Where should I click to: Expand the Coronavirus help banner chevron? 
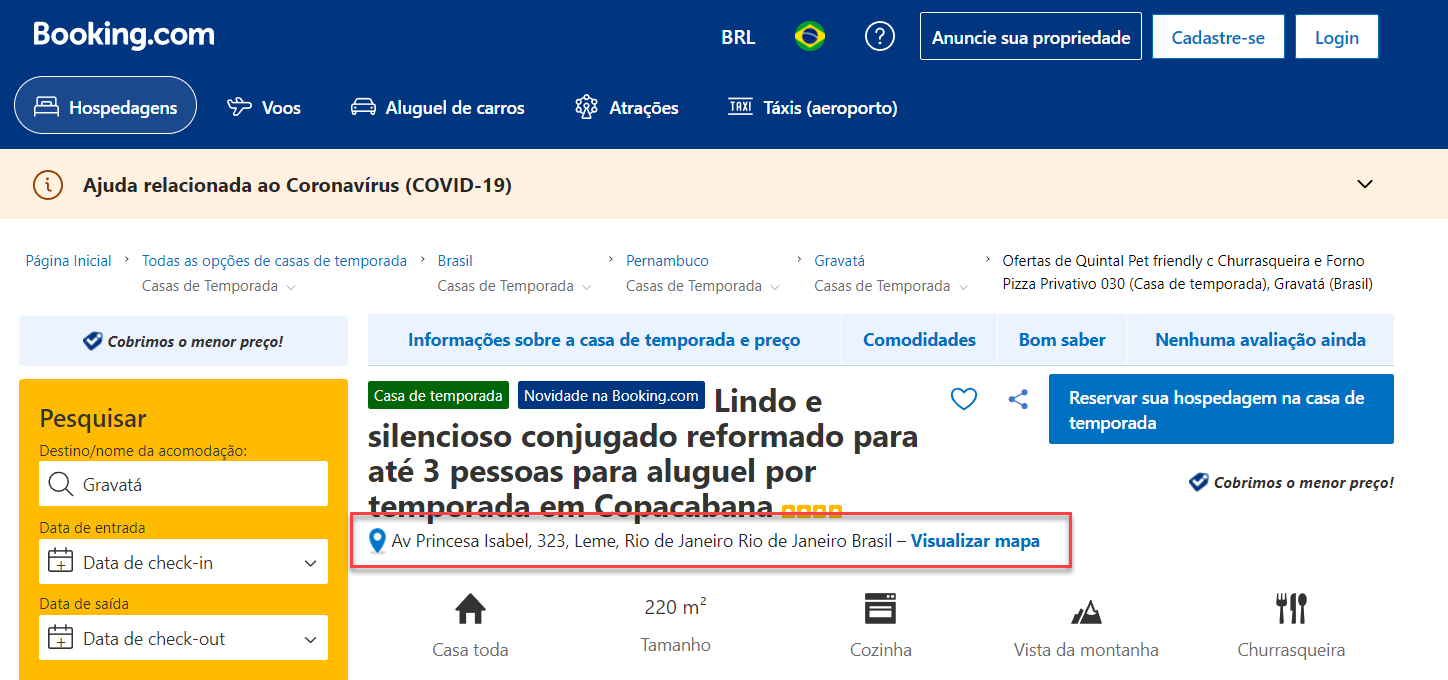[x=1365, y=184]
